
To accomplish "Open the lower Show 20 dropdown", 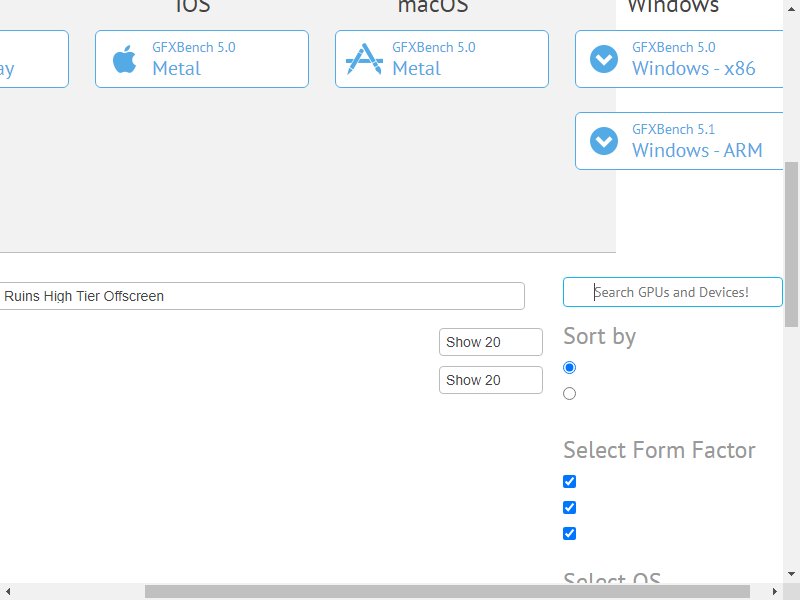I will coord(491,380).
